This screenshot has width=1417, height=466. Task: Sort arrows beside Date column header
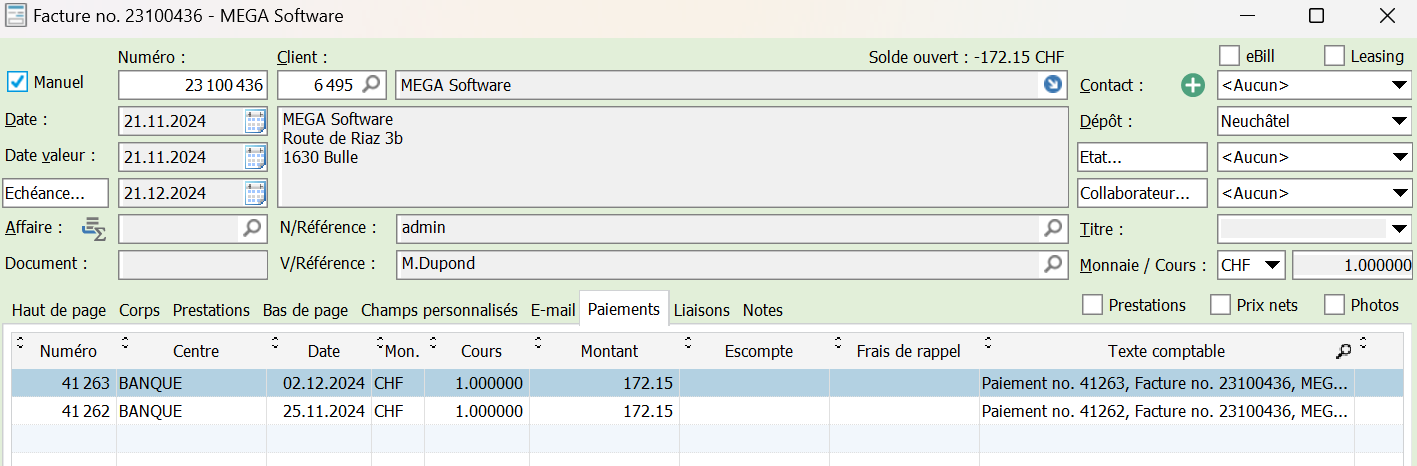point(274,343)
